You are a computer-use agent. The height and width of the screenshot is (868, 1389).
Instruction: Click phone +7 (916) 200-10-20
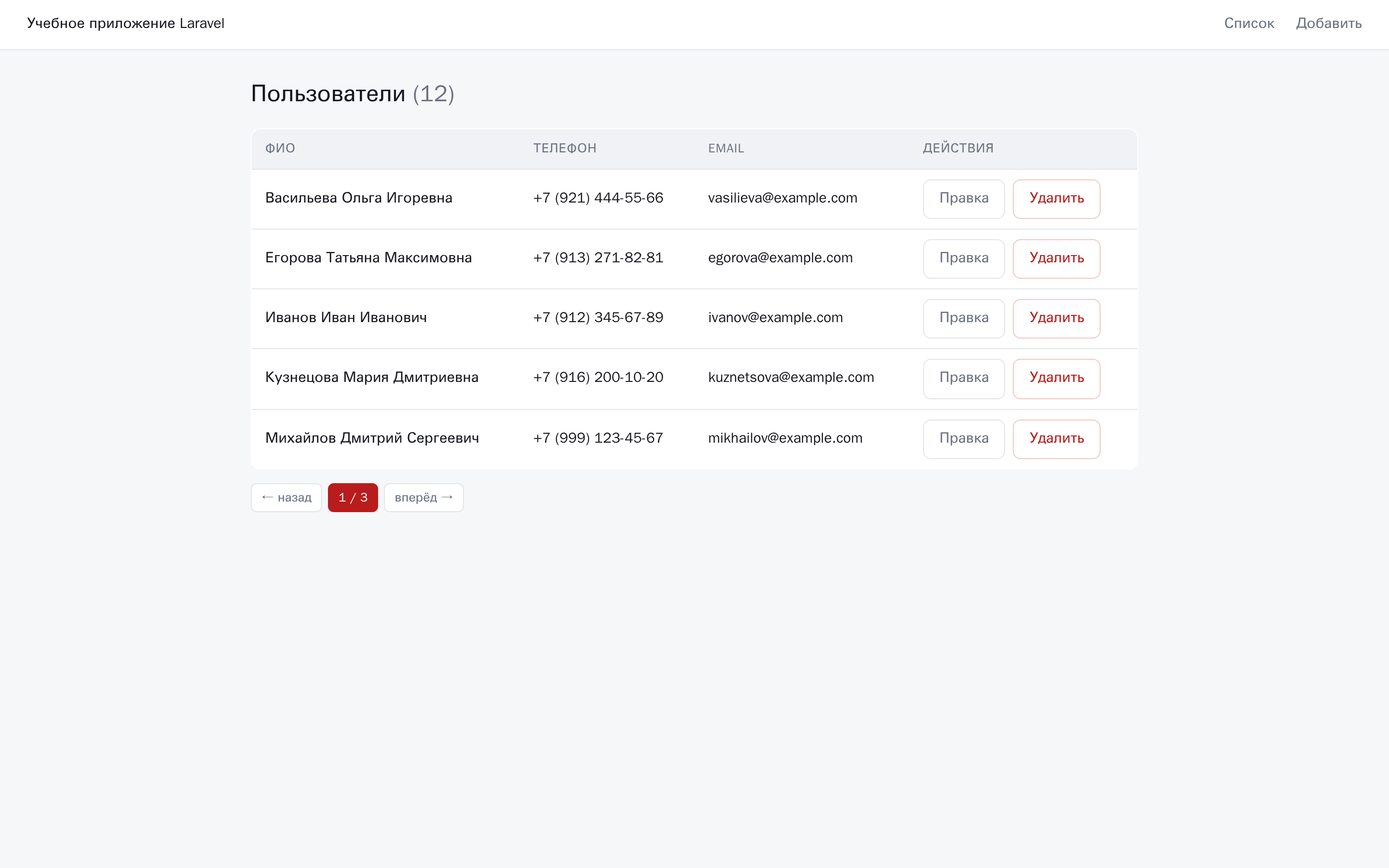click(598, 377)
